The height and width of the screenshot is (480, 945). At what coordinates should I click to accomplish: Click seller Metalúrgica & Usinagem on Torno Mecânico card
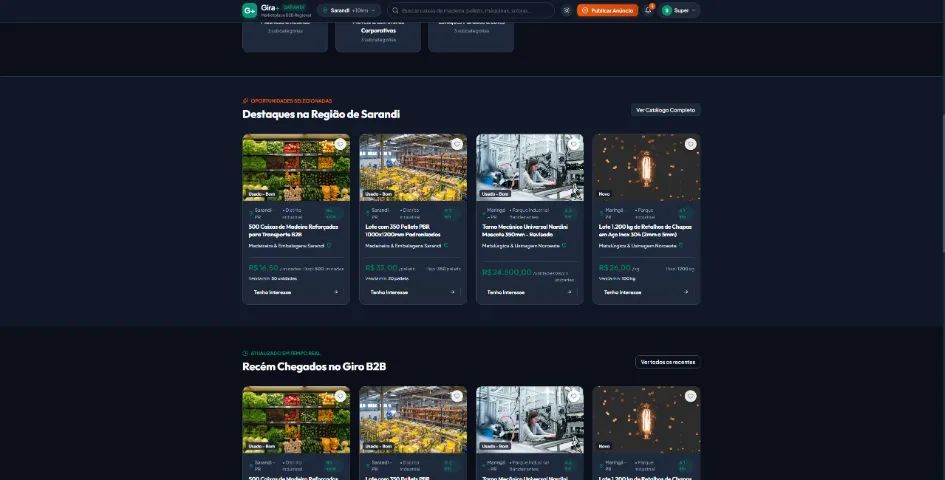click(x=521, y=246)
